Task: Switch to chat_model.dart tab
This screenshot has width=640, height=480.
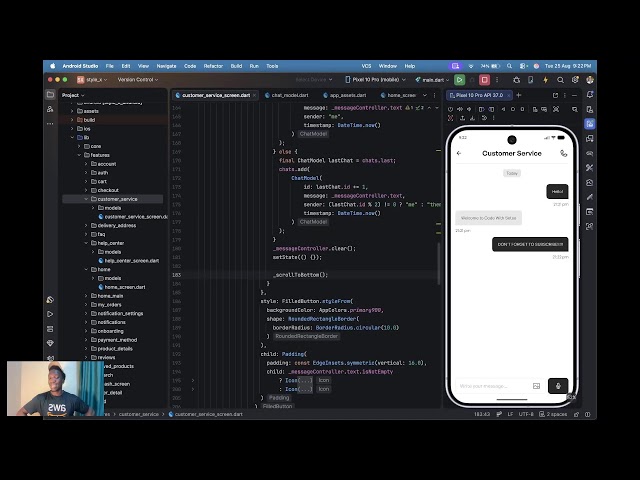Action: pos(287,95)
